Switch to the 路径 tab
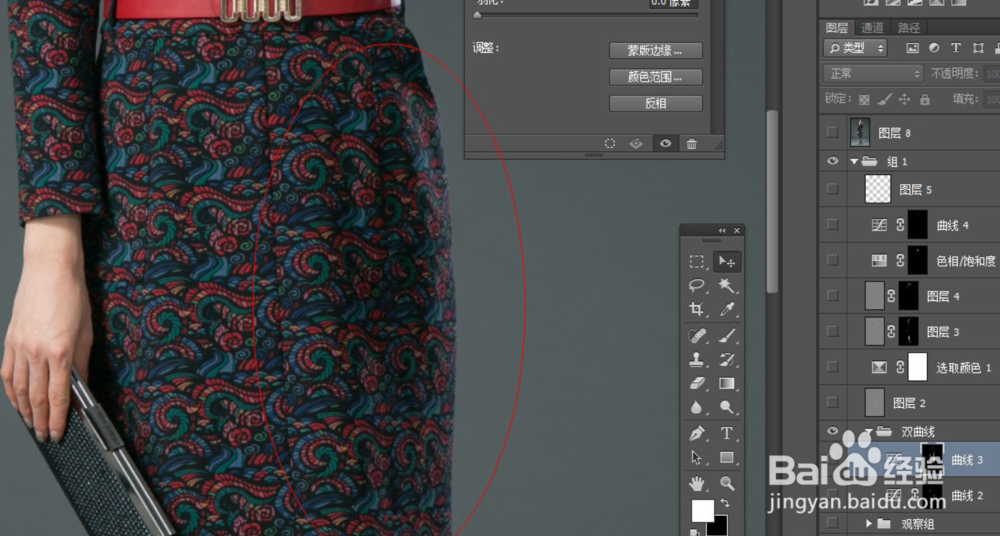 click(x=909, y=27)
